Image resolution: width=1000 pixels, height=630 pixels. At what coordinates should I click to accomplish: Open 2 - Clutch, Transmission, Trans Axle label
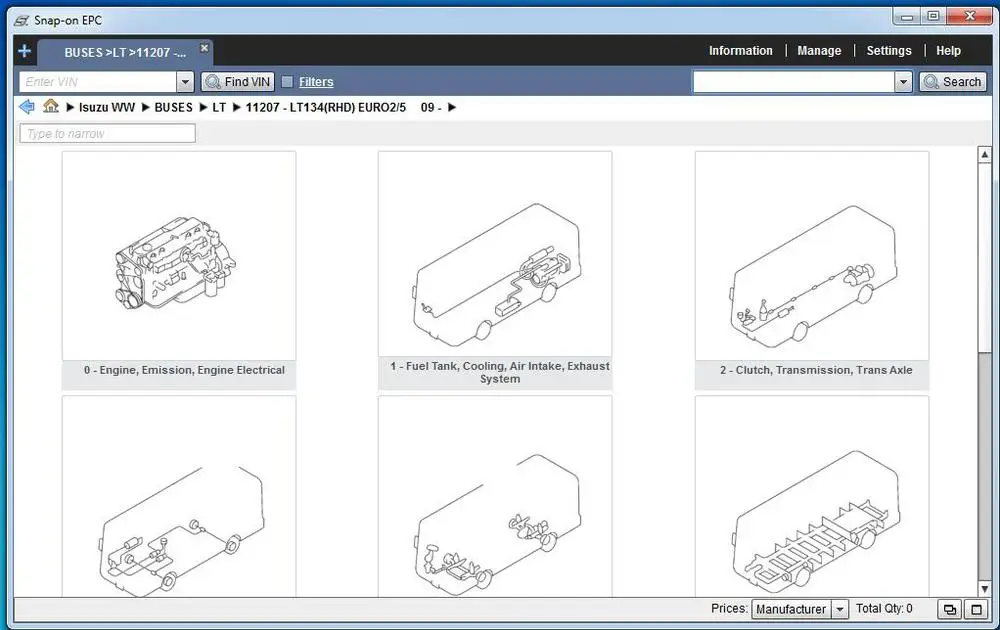point(816,370)
